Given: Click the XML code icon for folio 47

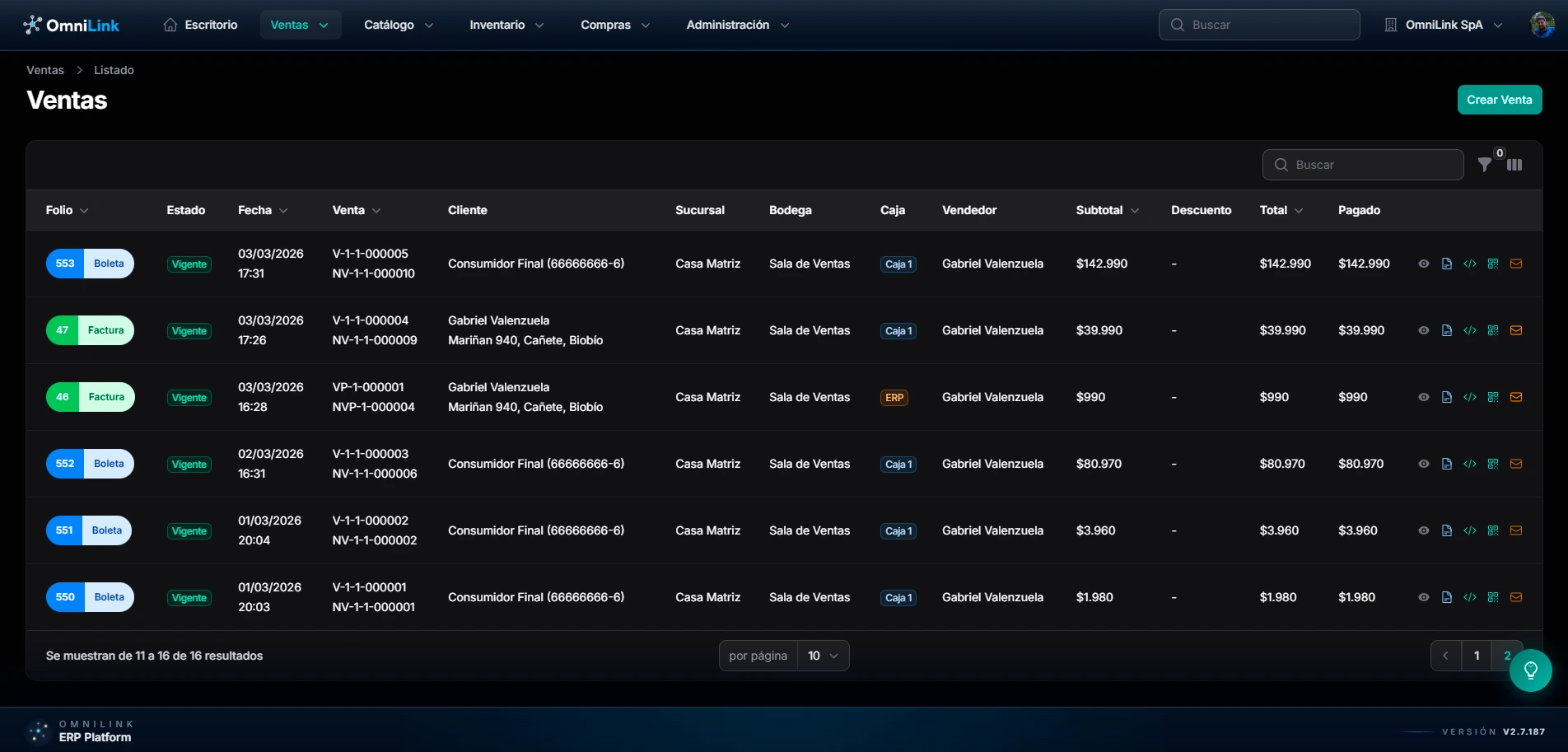Looking at the screenshot, I should click(x=1470, y=330).
